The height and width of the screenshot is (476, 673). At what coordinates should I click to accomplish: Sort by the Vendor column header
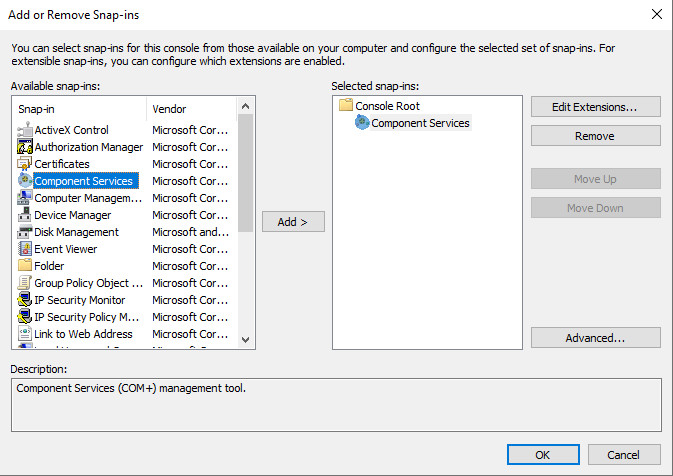[x=192, y=108]
